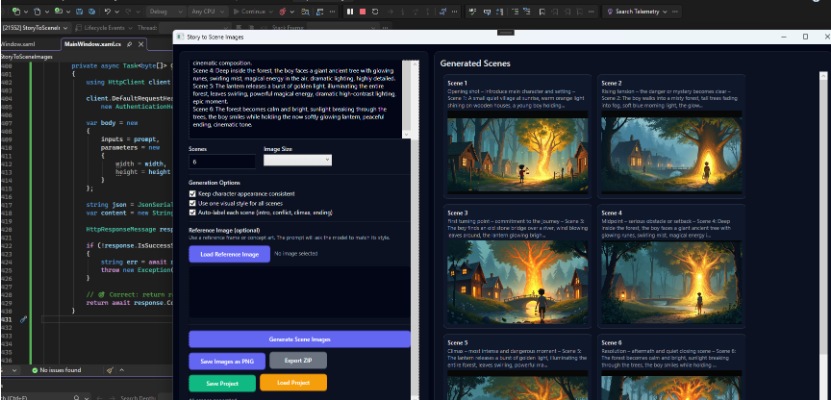Pin the MainWindow.xaml.cs tab
Image resolution: width=831 pixels, height=400 pixels.
click(130, 44)
